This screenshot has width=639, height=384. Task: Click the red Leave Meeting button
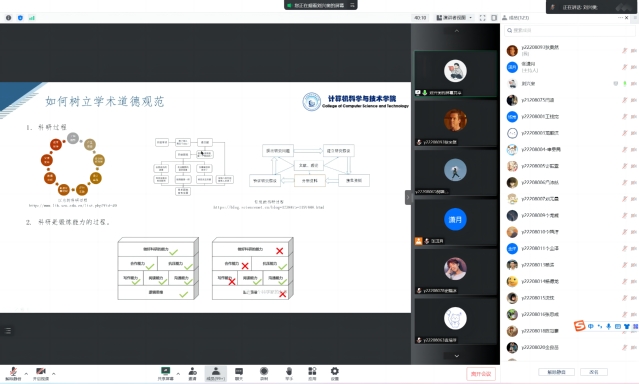[481, 373]
